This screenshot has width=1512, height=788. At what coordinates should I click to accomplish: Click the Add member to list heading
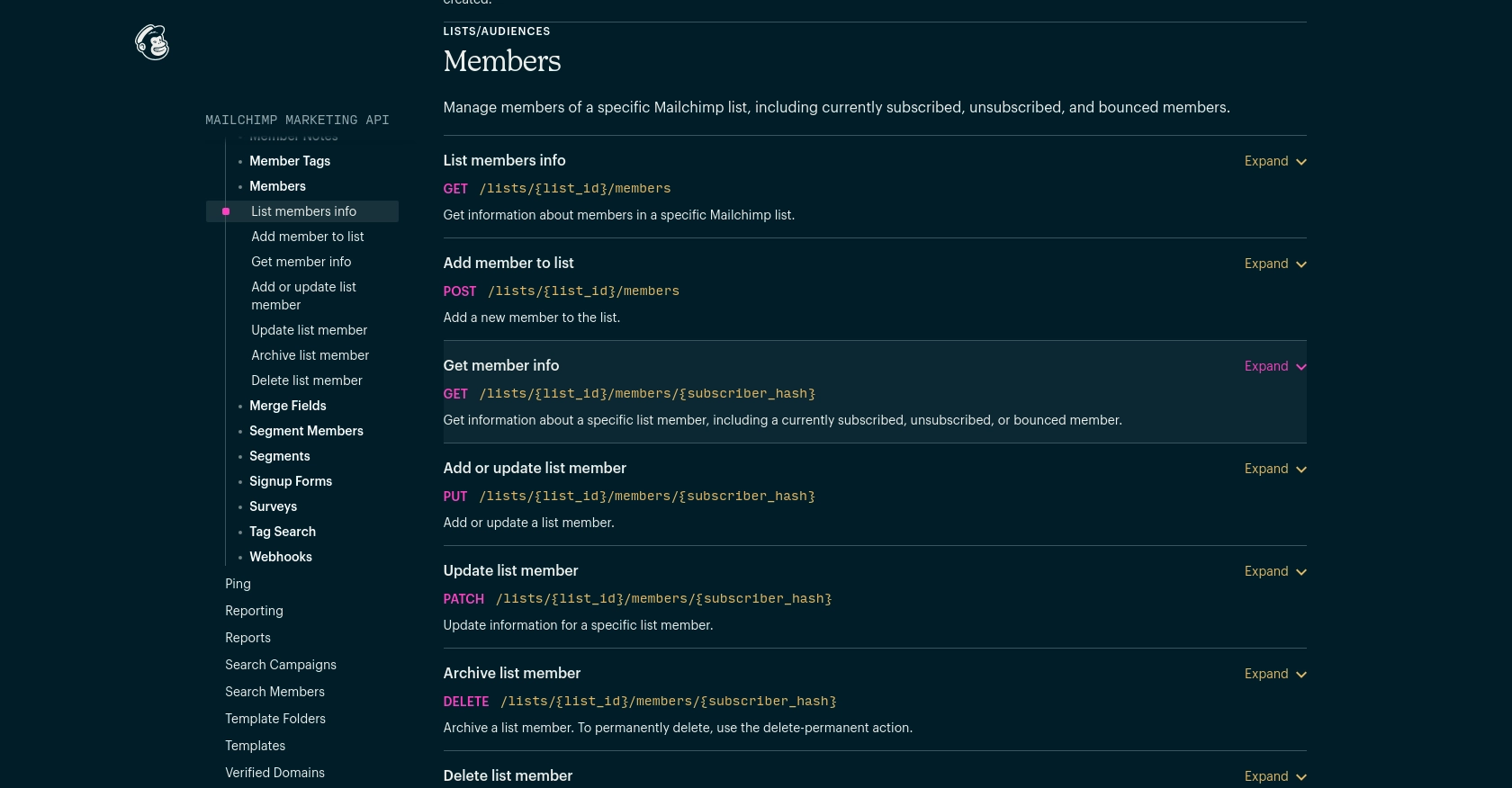coord(508,263)
